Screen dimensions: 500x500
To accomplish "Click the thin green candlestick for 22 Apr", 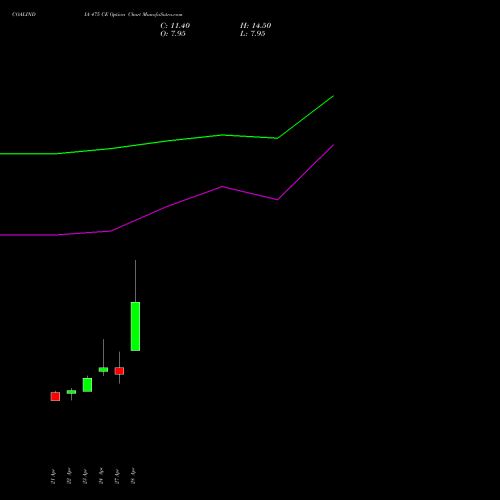I will (x=71, y=392).
